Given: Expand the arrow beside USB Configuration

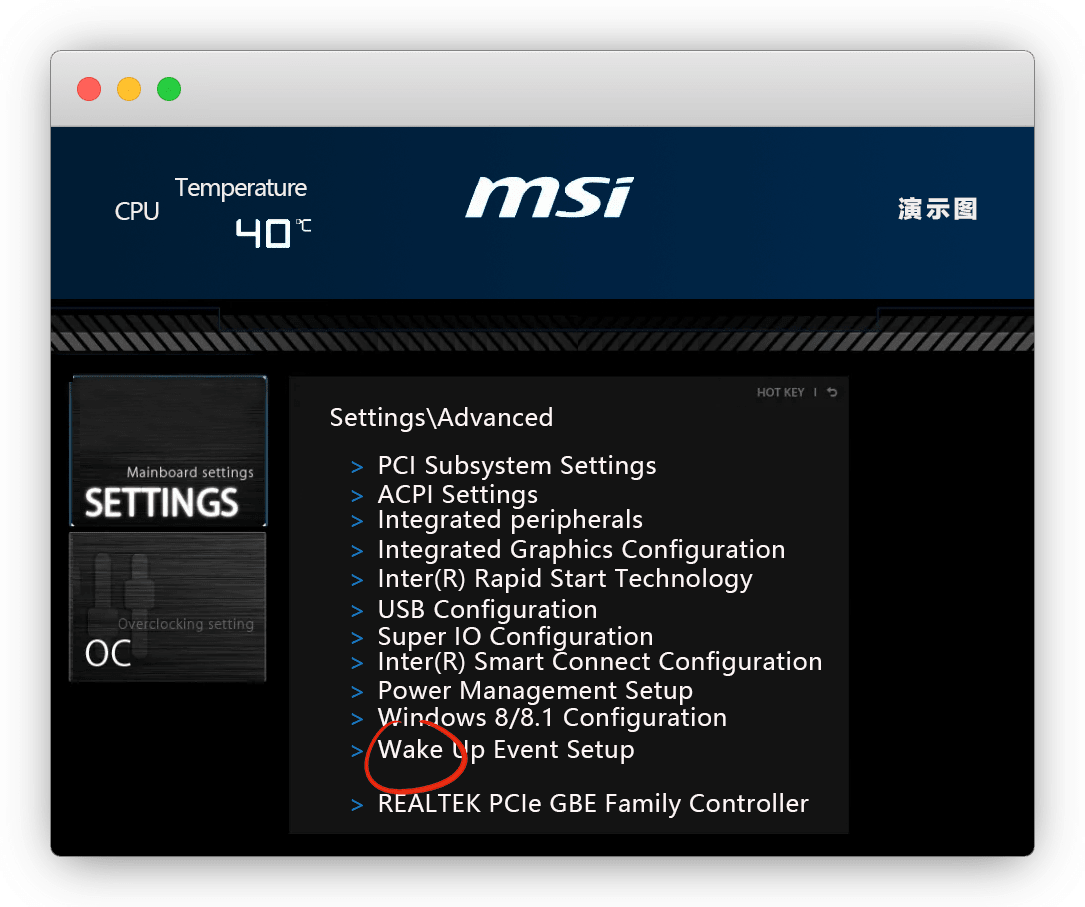Looking at the screenshot, I should click(357, 611).
